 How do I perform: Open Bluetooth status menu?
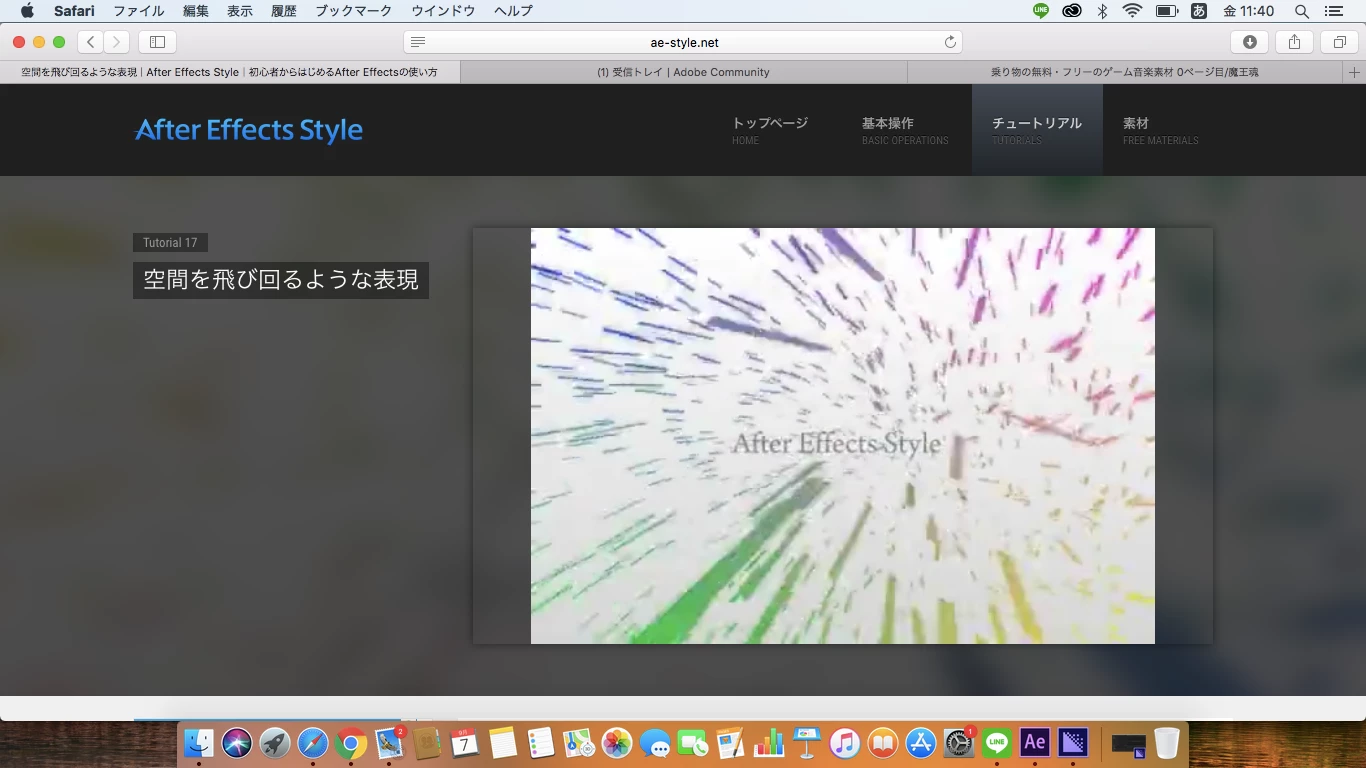(x=1103, y=11)
